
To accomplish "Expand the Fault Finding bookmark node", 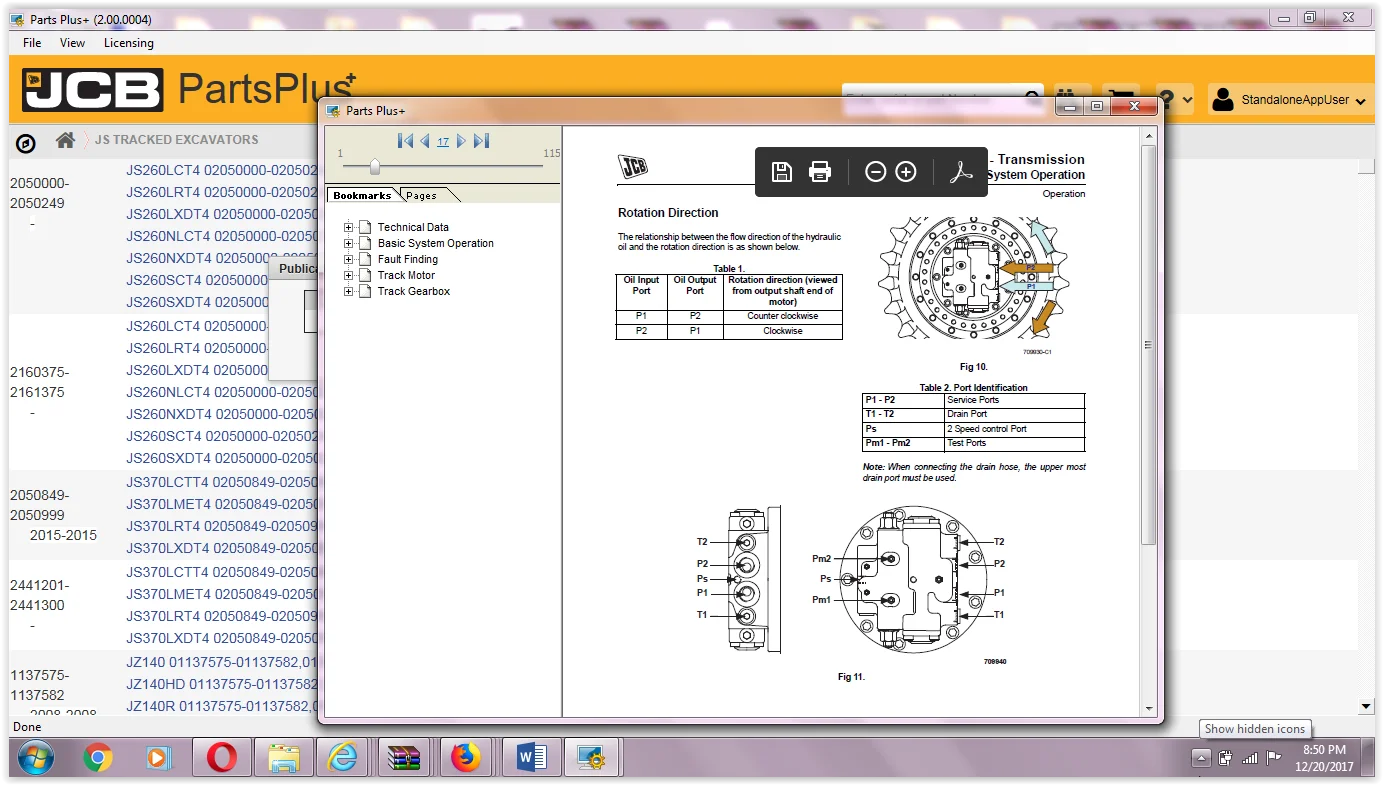I will pyautogui.click(x=349, y=259).
